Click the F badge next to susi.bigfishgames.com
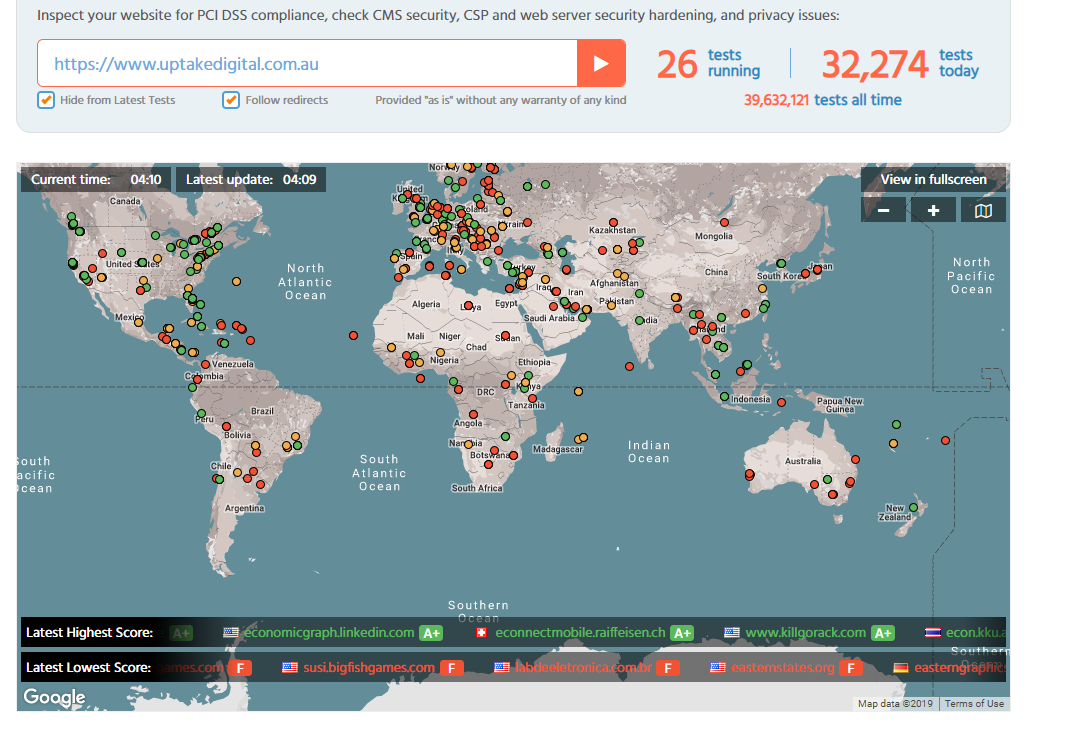This screenshot has width=1066, height=730. tap(451, 668)
